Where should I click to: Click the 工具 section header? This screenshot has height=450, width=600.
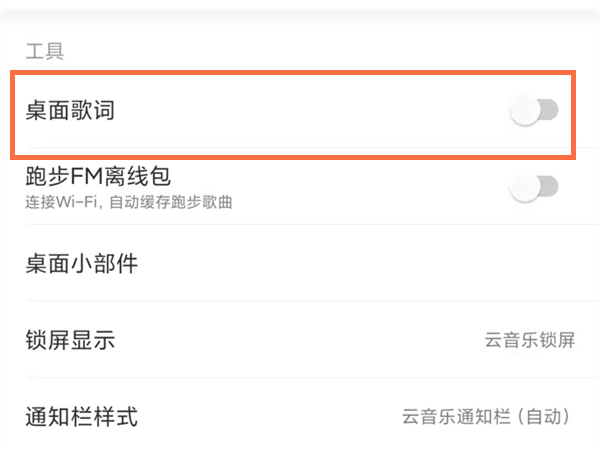click(x=44, y=50)
